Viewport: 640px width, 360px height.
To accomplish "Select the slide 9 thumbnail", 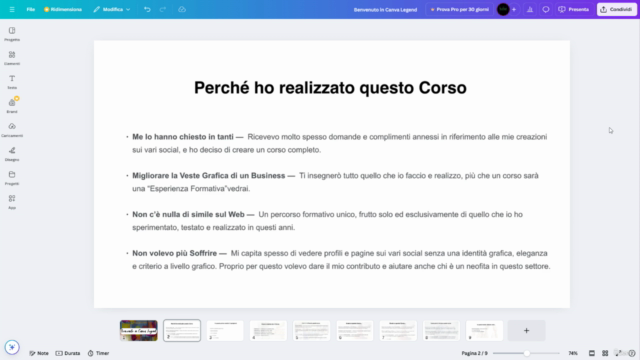I will tap(484, 331).
